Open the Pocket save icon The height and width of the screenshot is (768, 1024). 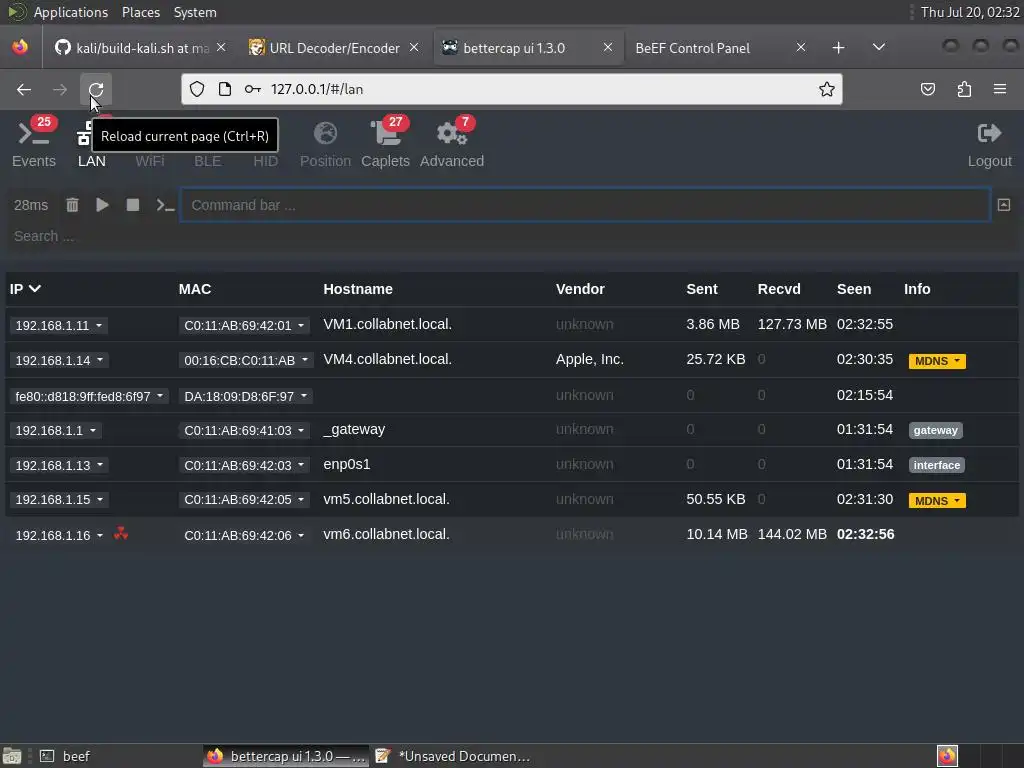(927, 89)
